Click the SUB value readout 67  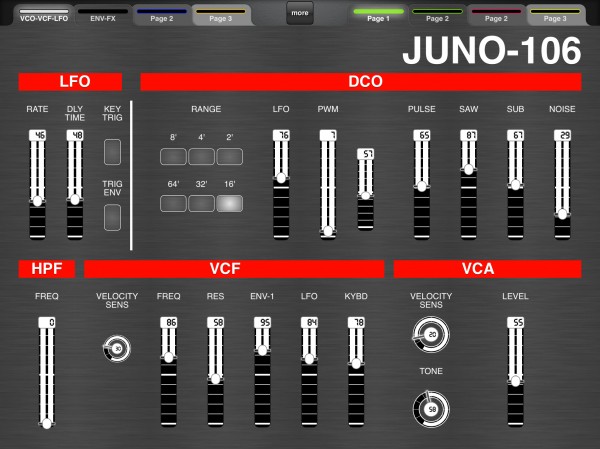pos(515,135)
